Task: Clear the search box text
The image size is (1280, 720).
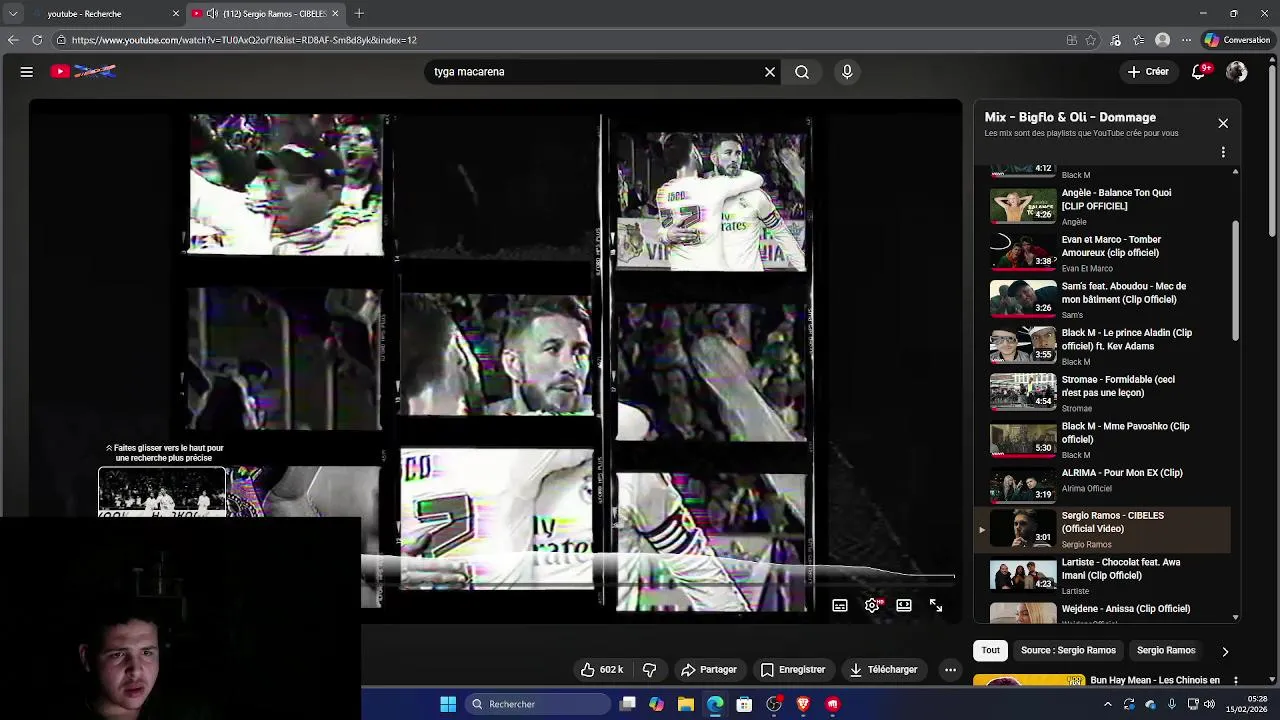Action: click(770, 72)
